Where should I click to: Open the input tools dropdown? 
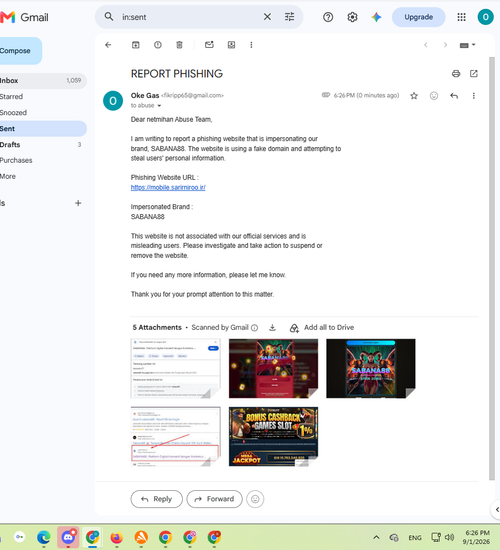(467, 45)
